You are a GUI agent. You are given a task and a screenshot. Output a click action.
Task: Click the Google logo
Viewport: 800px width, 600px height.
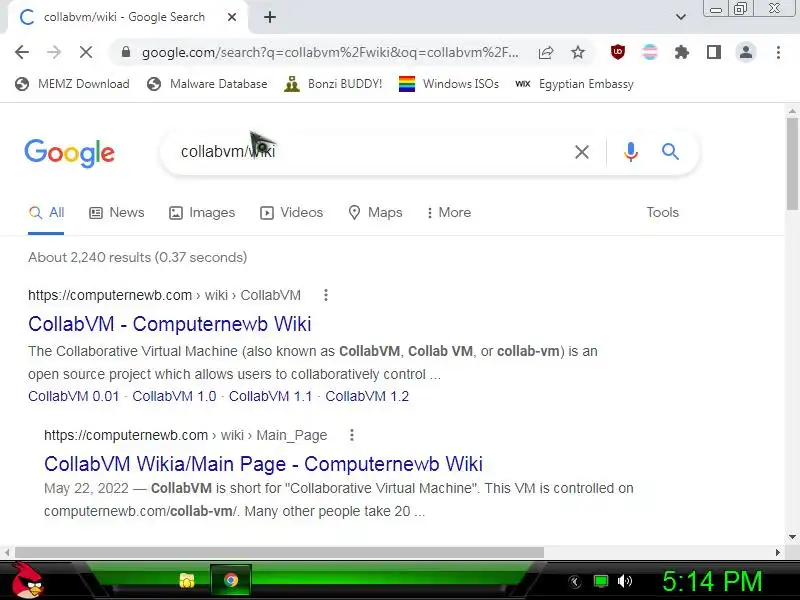pos(69,153)
